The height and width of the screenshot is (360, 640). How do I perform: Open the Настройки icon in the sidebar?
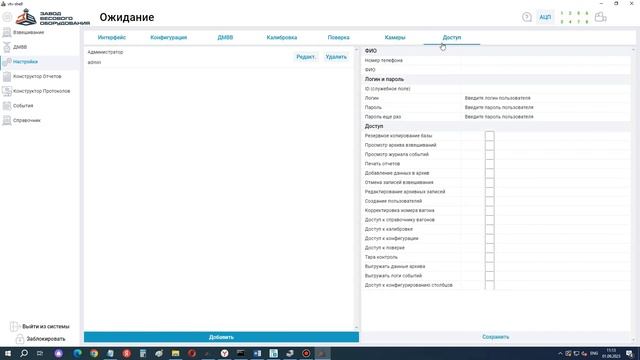point(7,62)
